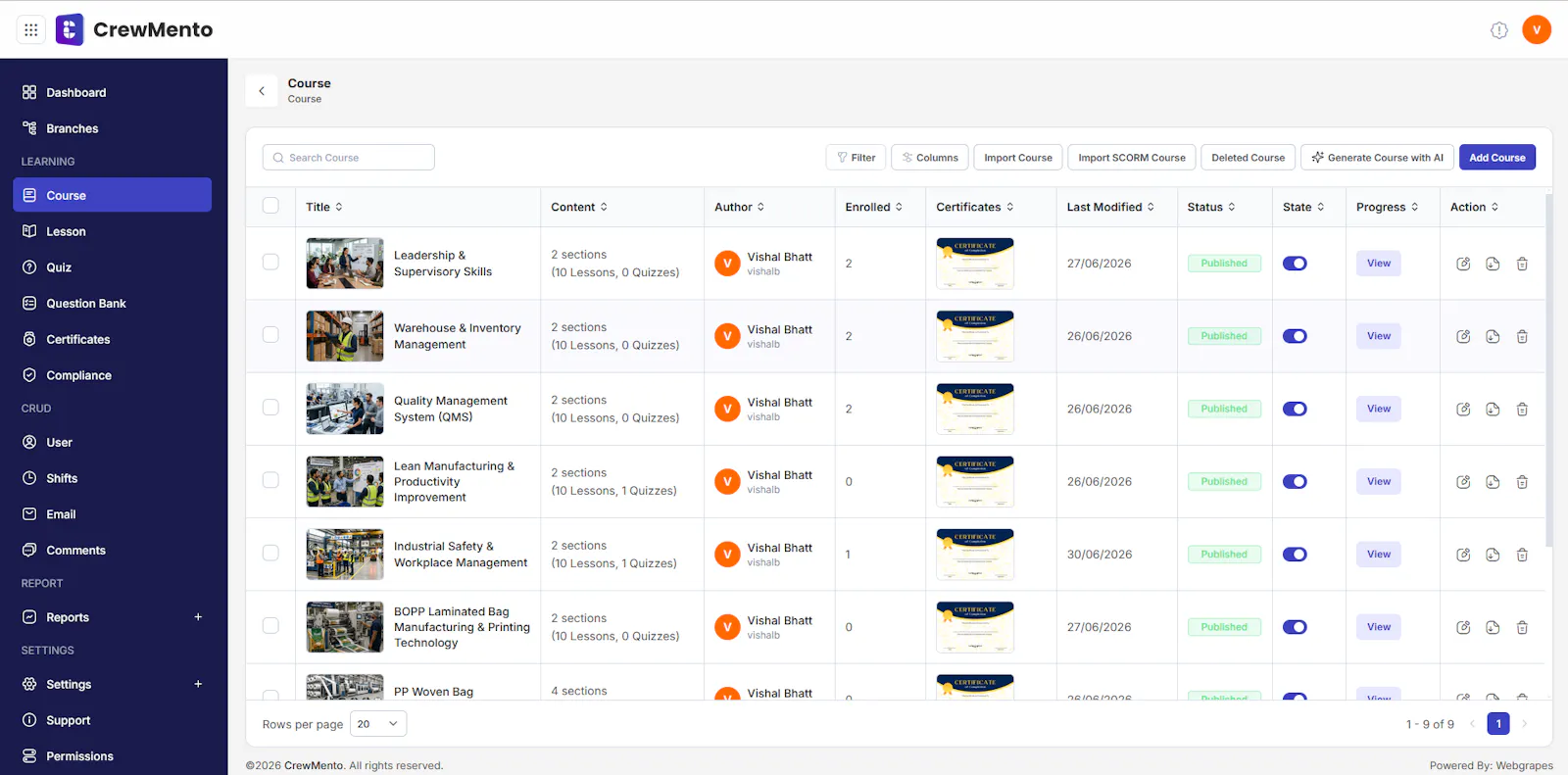Open the Leadership & Supervisory Skills course thumbnail
This screenshot has height=775, width=1568.
[x=345, y=263]
